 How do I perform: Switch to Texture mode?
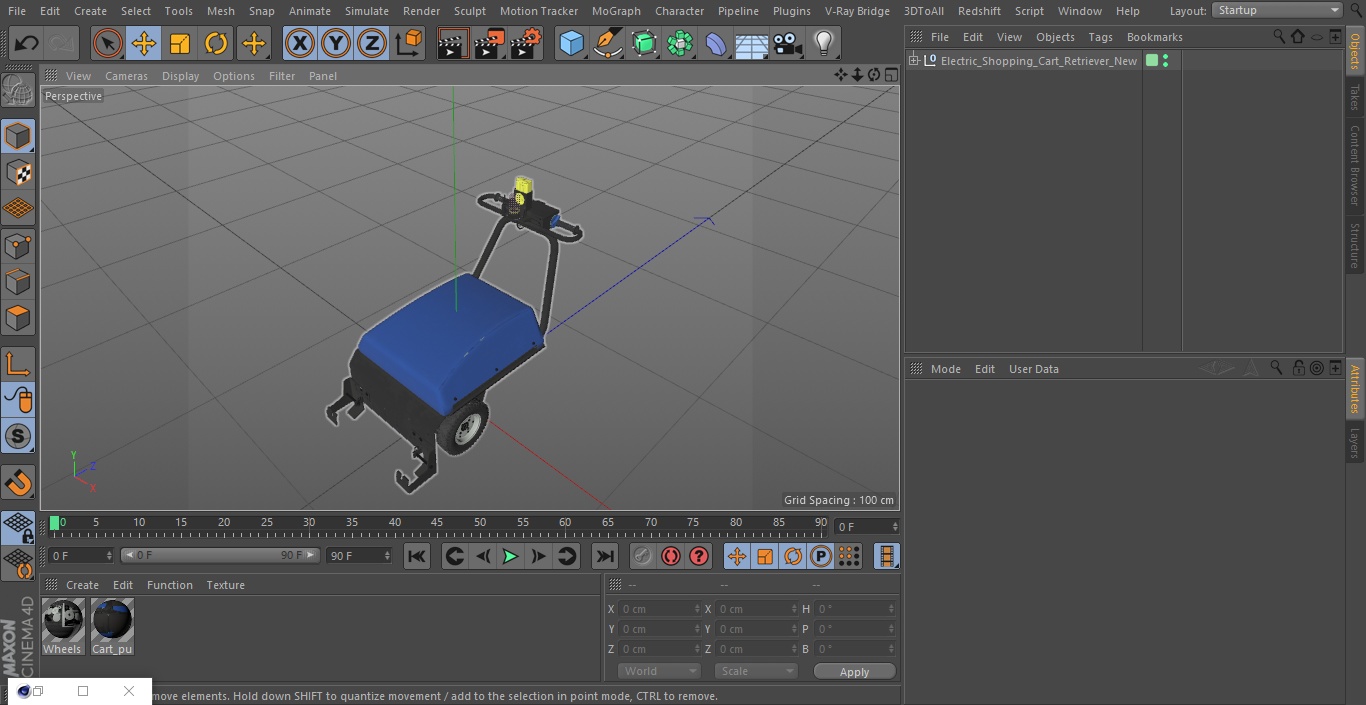click(18, 172)
